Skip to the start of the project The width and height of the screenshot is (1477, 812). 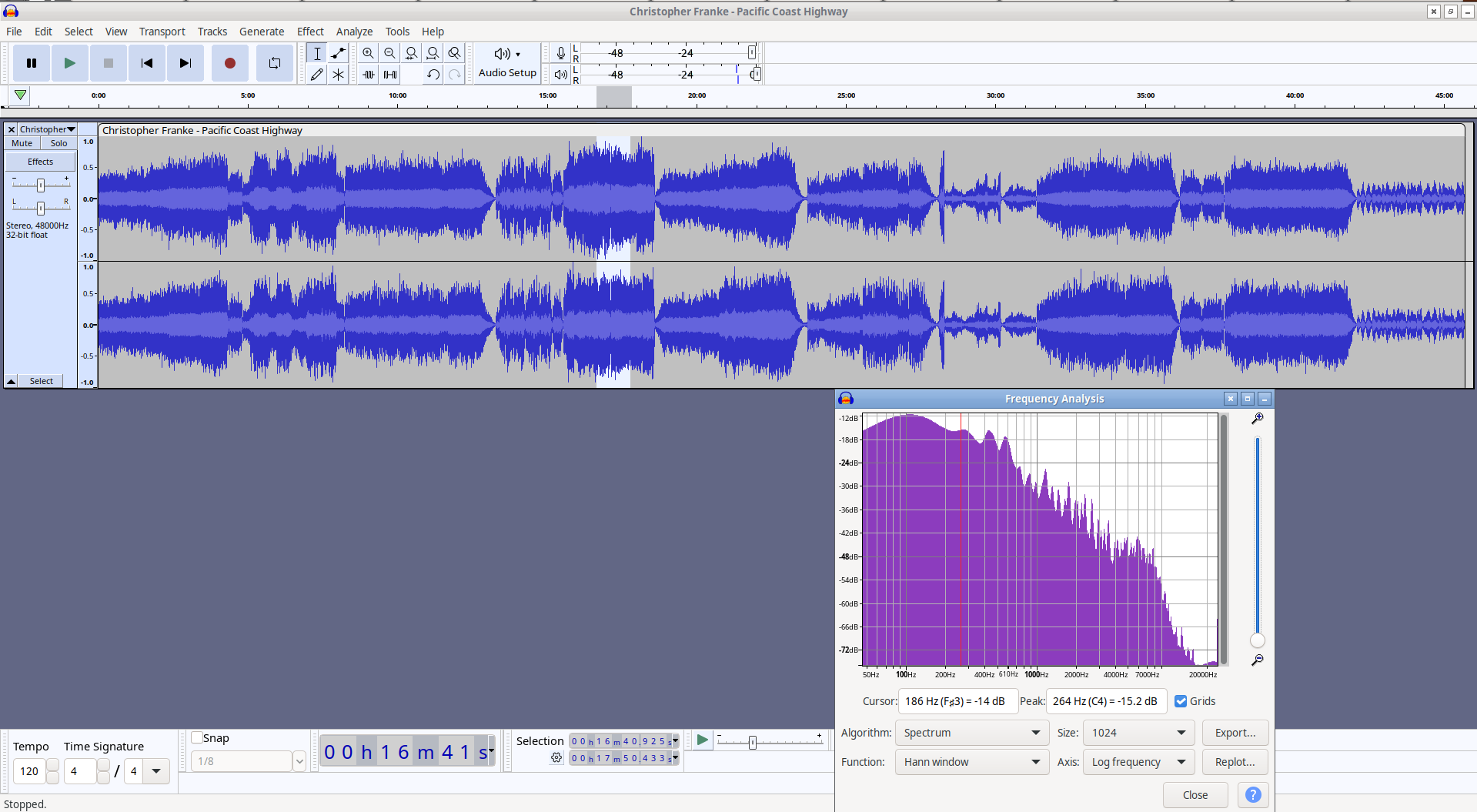point(147,63)
